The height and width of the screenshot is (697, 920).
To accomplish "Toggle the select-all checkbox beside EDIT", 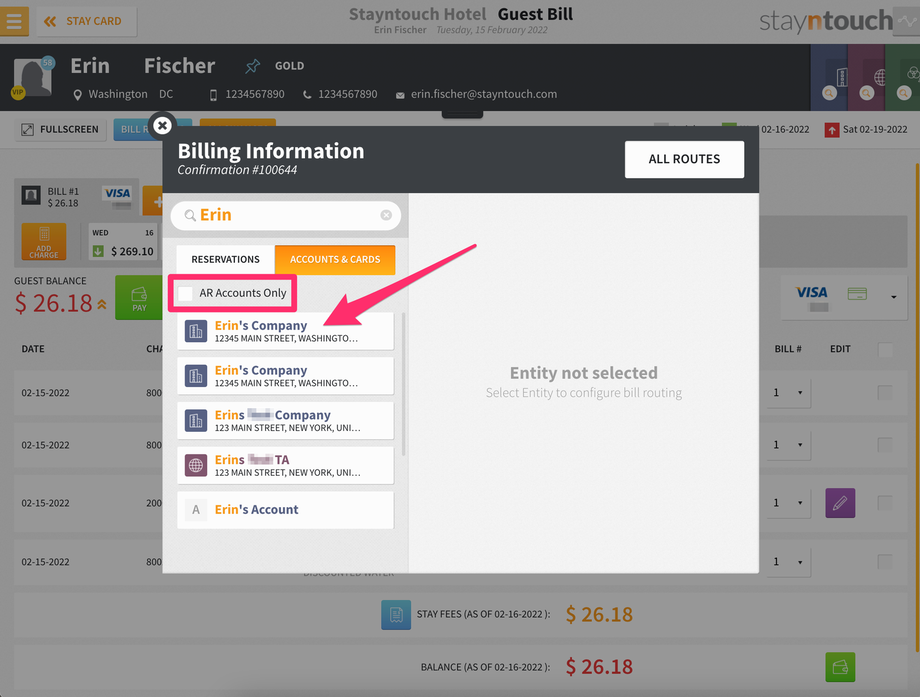I will click(885, 350).
